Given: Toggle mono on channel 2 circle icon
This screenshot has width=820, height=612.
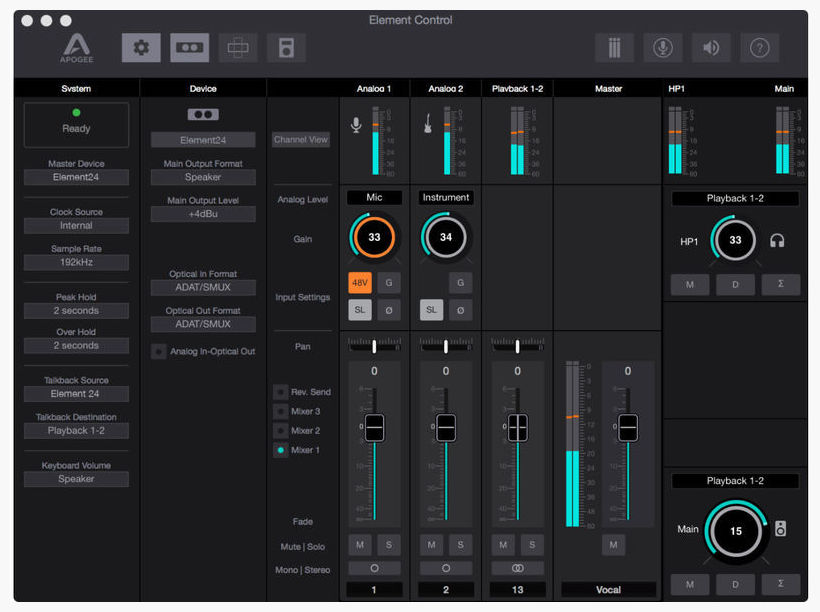Looking at the screenshot, I should pyautogui.click(x=446, y=568).
